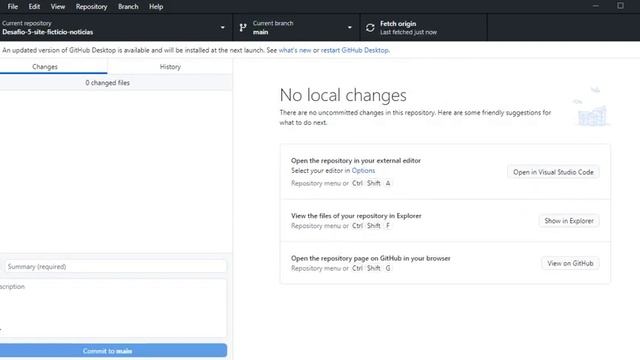Image resolution: width=640 pixels, height=360 pixels.
Task: Open the View menu
Action: pos(58,7)
